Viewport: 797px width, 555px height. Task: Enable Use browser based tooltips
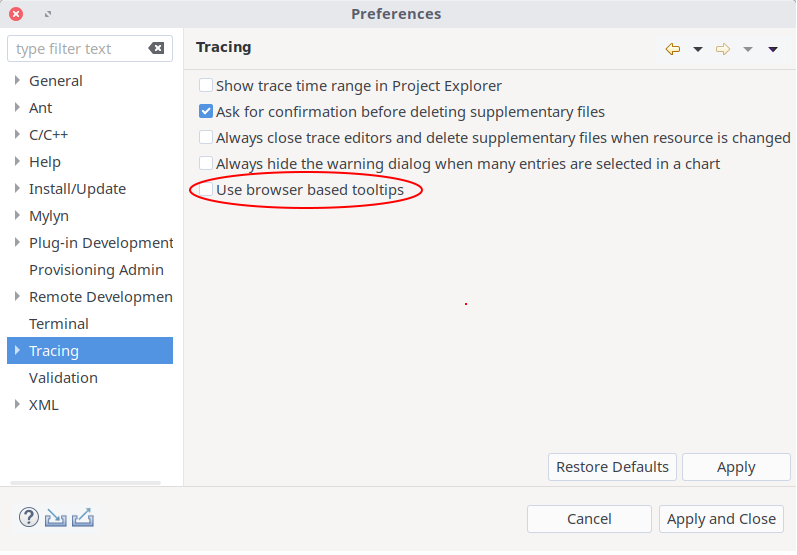tap(206, 189)
